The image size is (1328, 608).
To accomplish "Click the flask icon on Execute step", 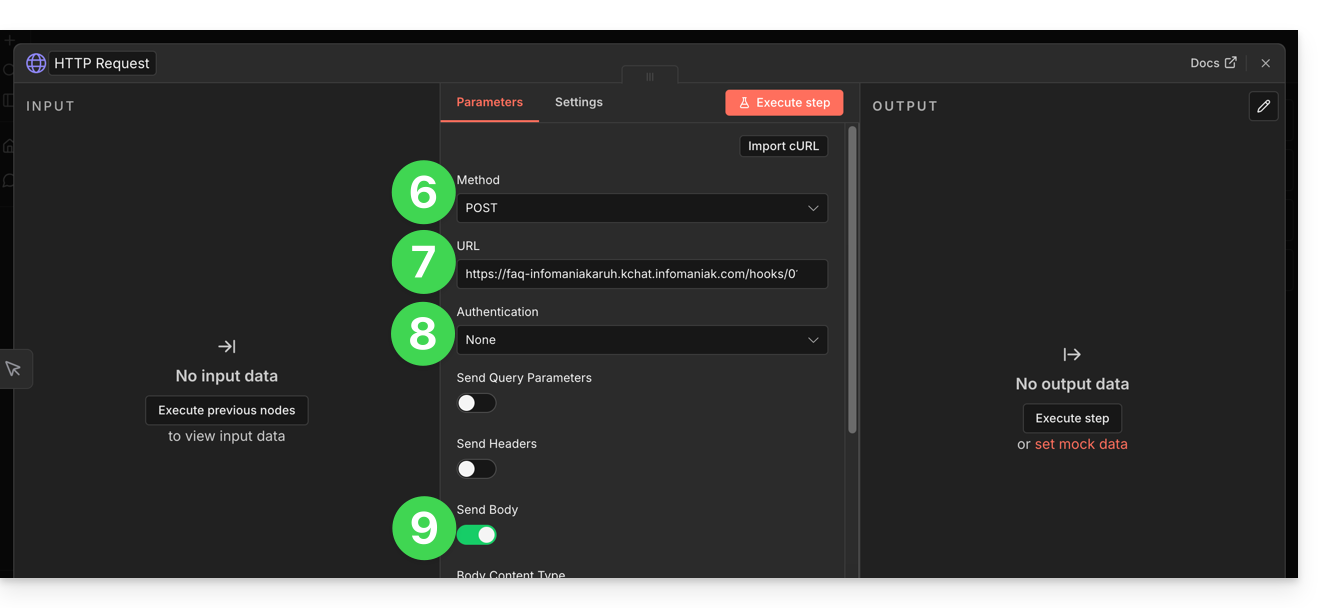I will (744, 103).
